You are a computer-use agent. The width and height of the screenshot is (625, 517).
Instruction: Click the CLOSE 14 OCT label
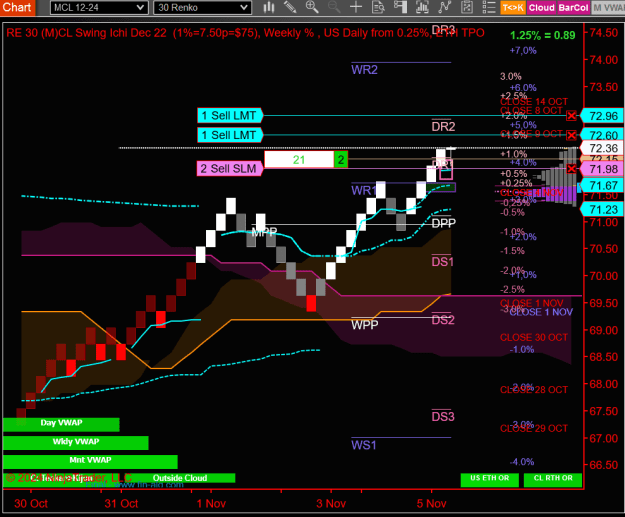[x=534, y=101]
